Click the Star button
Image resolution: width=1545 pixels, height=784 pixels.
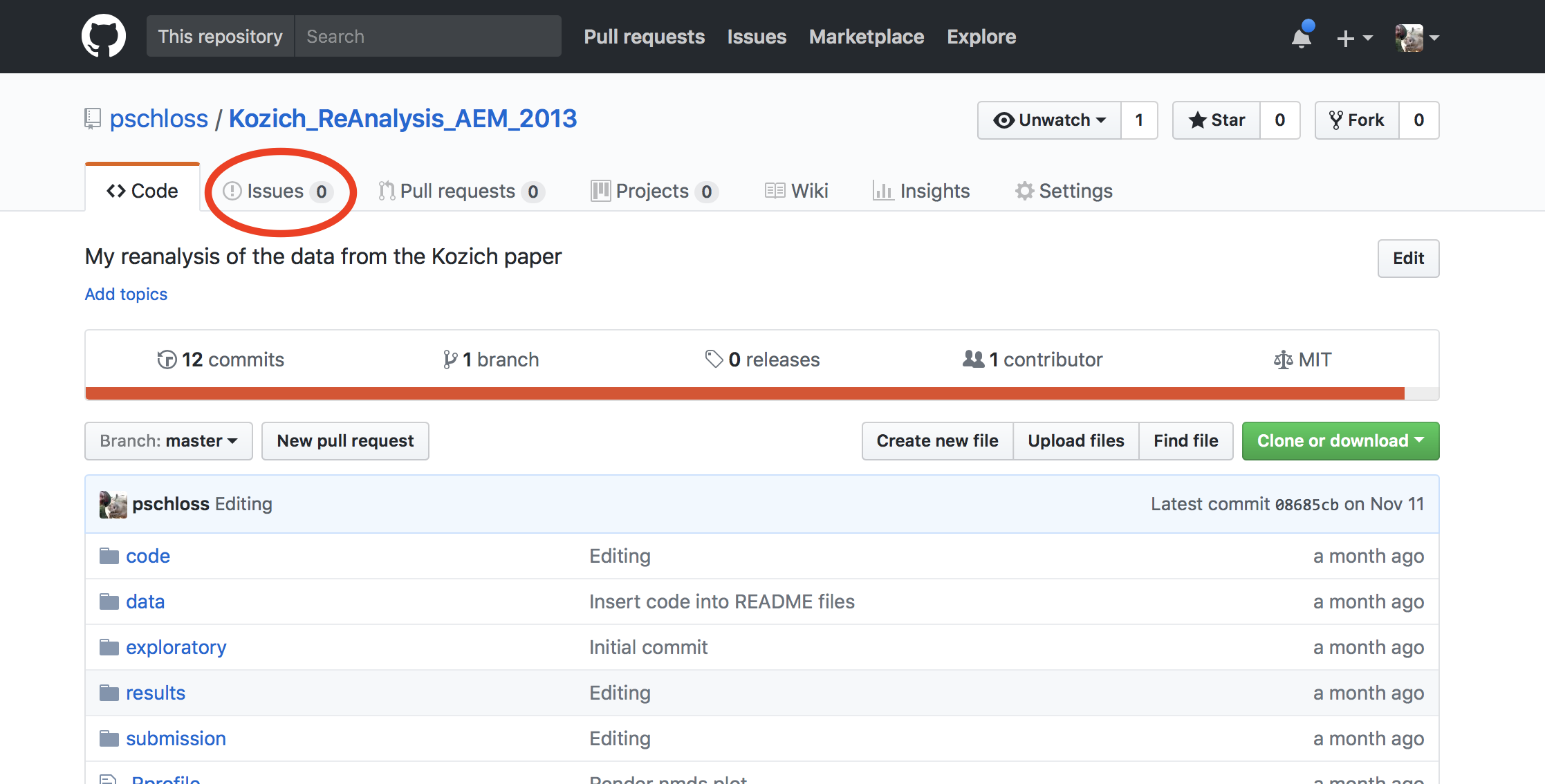click(1216, 120)
